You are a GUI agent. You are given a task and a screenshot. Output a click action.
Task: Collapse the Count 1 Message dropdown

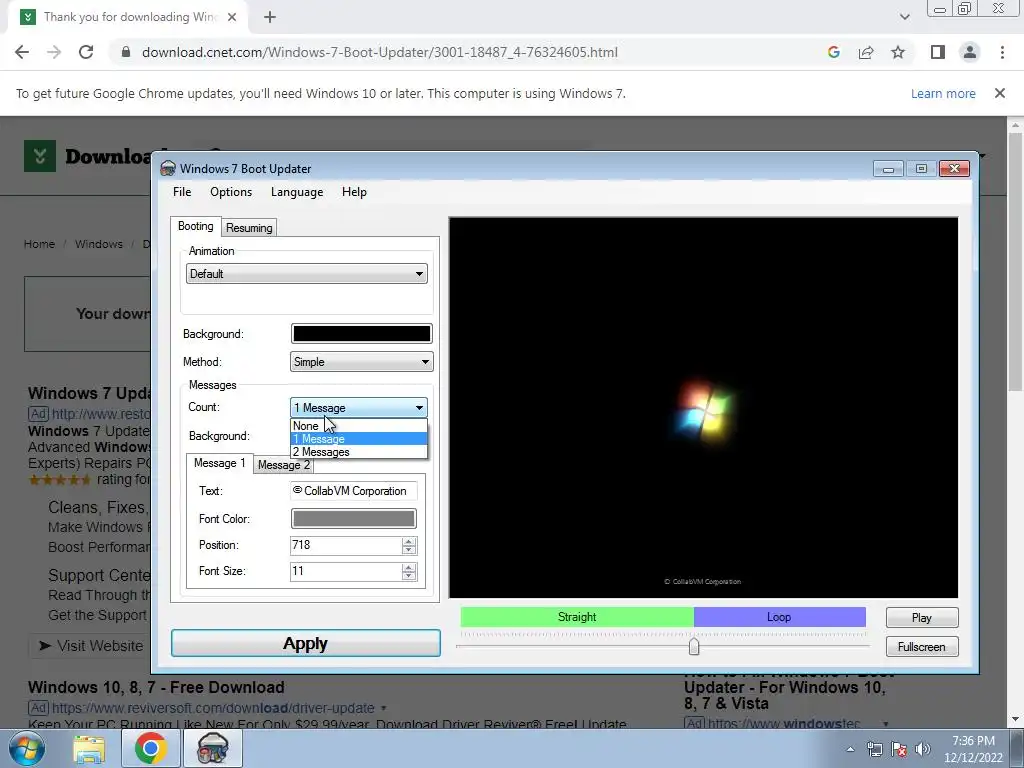359,408
